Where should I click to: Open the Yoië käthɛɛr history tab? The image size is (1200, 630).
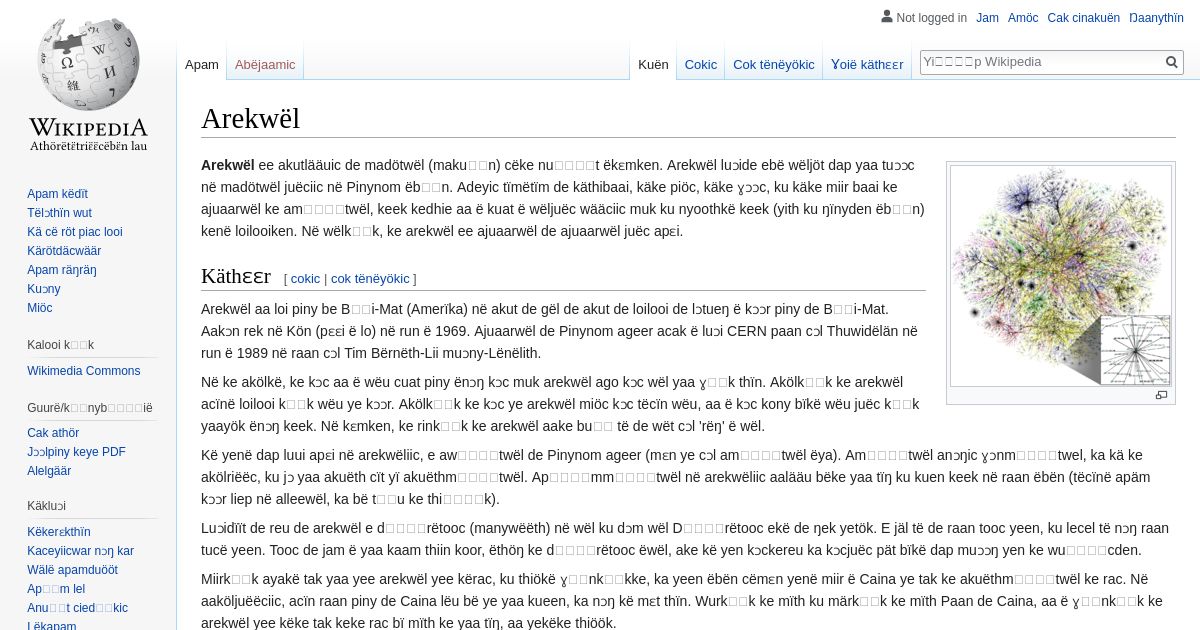867,64
